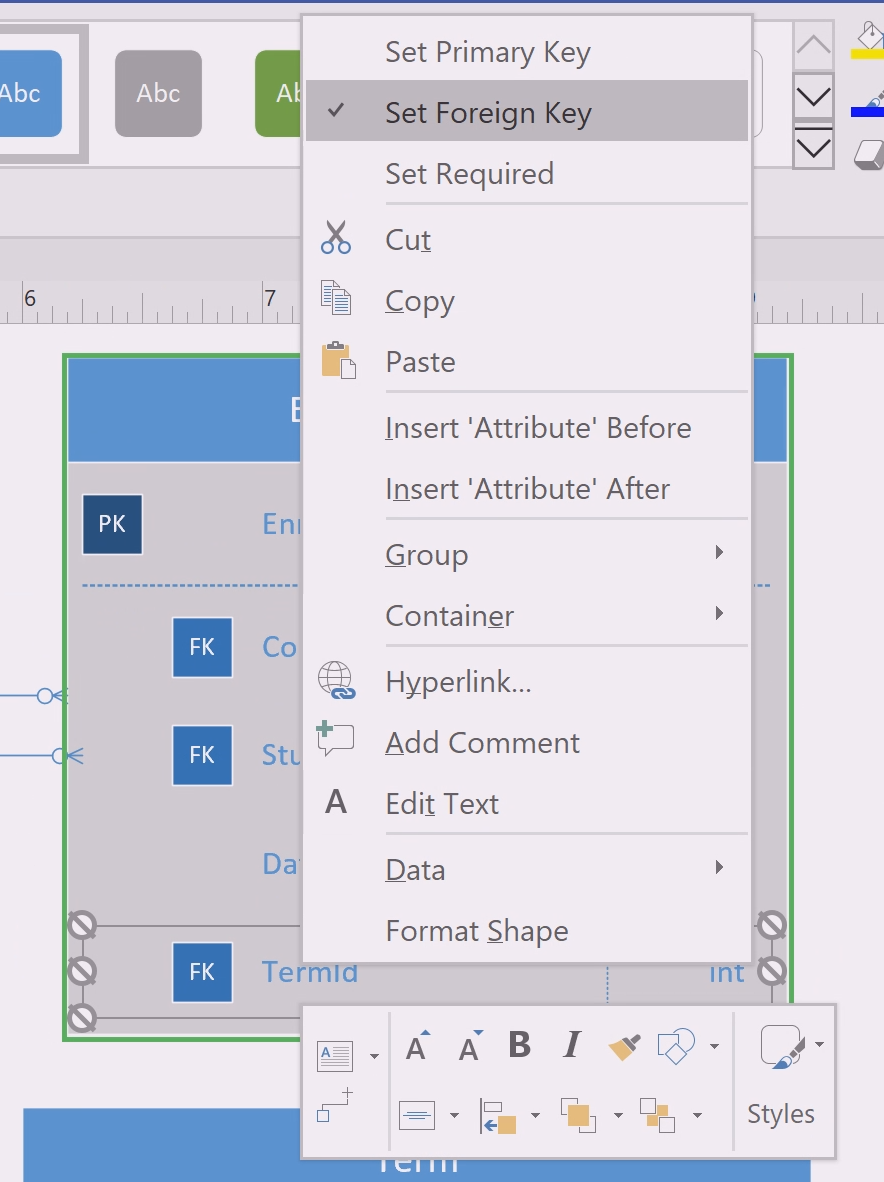Image resolution: width=884 pixels, height=1182 pixels.
Task: Go to previous shape styles row
Action: [813, 45]
